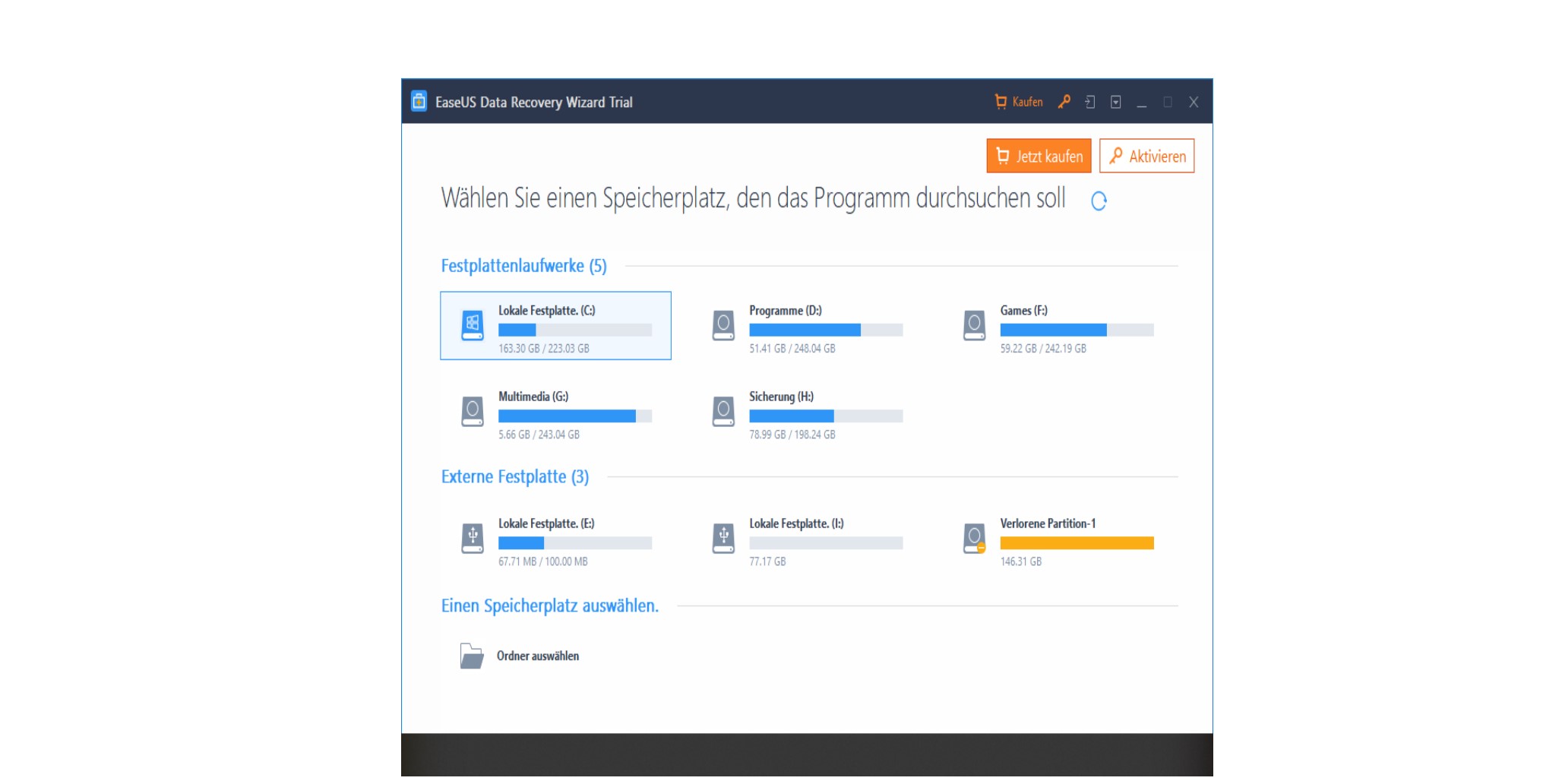This screenshot has height=784, width=1562.
Task: Click the EaseUS app logo icon
Action: 419,101
